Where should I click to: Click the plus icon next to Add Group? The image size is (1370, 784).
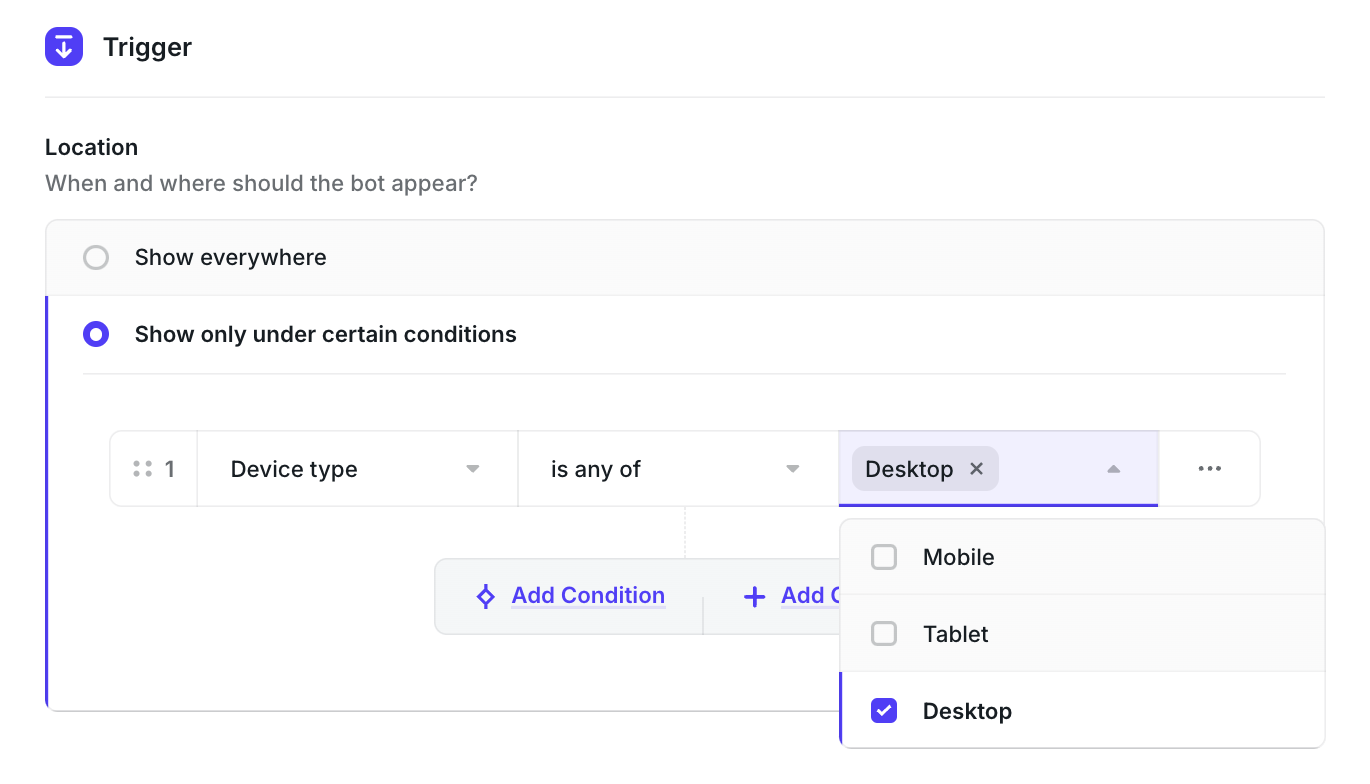(754, 597)
